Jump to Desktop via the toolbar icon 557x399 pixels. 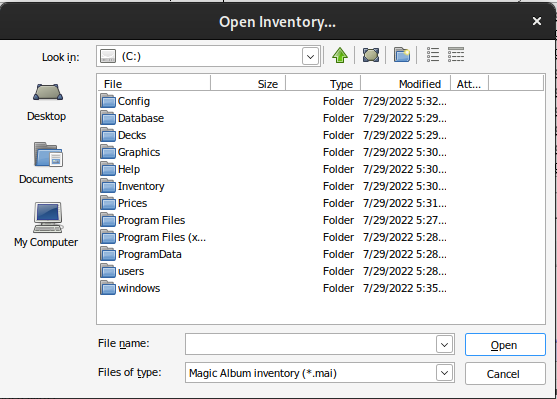[371, 55]
